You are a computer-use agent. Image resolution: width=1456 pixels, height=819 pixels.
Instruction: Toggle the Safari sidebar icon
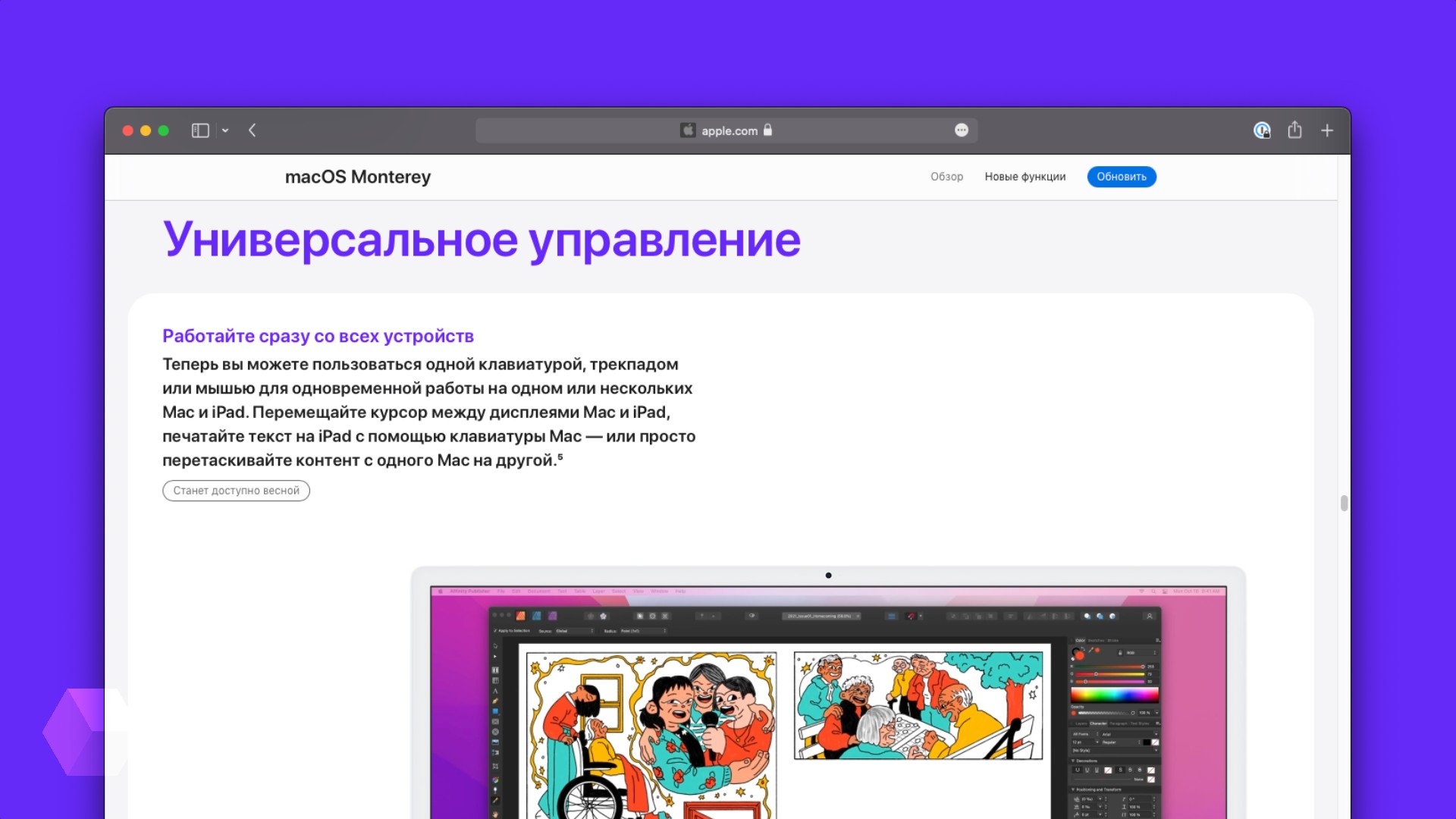[200, 130]
